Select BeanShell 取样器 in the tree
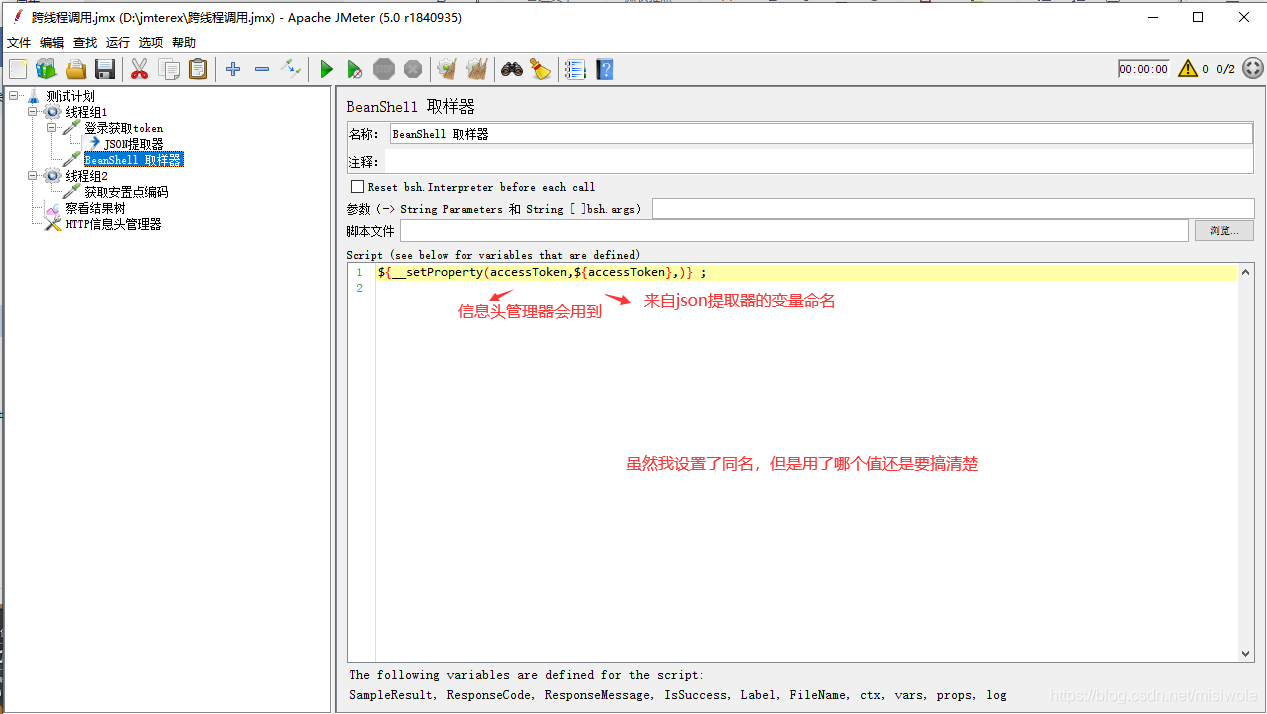 coord(133,160)
